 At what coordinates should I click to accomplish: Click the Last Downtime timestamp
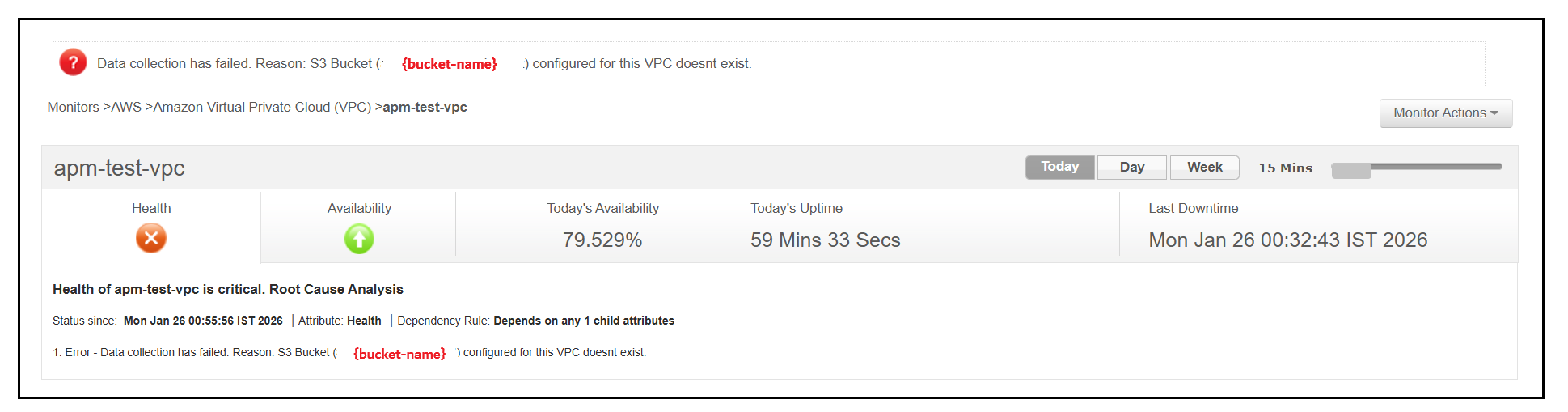tap(1287, 240)
